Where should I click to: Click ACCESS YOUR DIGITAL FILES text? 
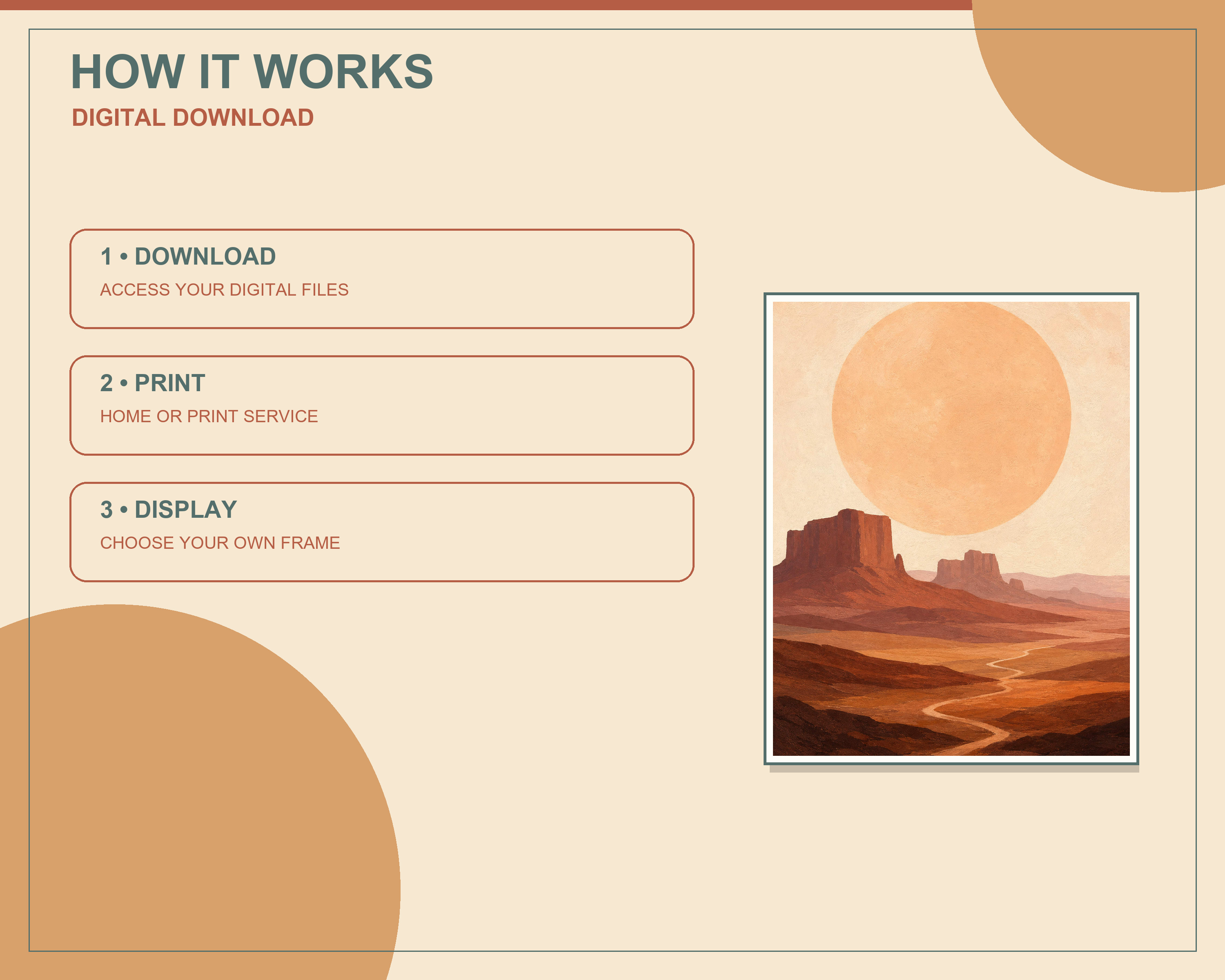[225, 290]
